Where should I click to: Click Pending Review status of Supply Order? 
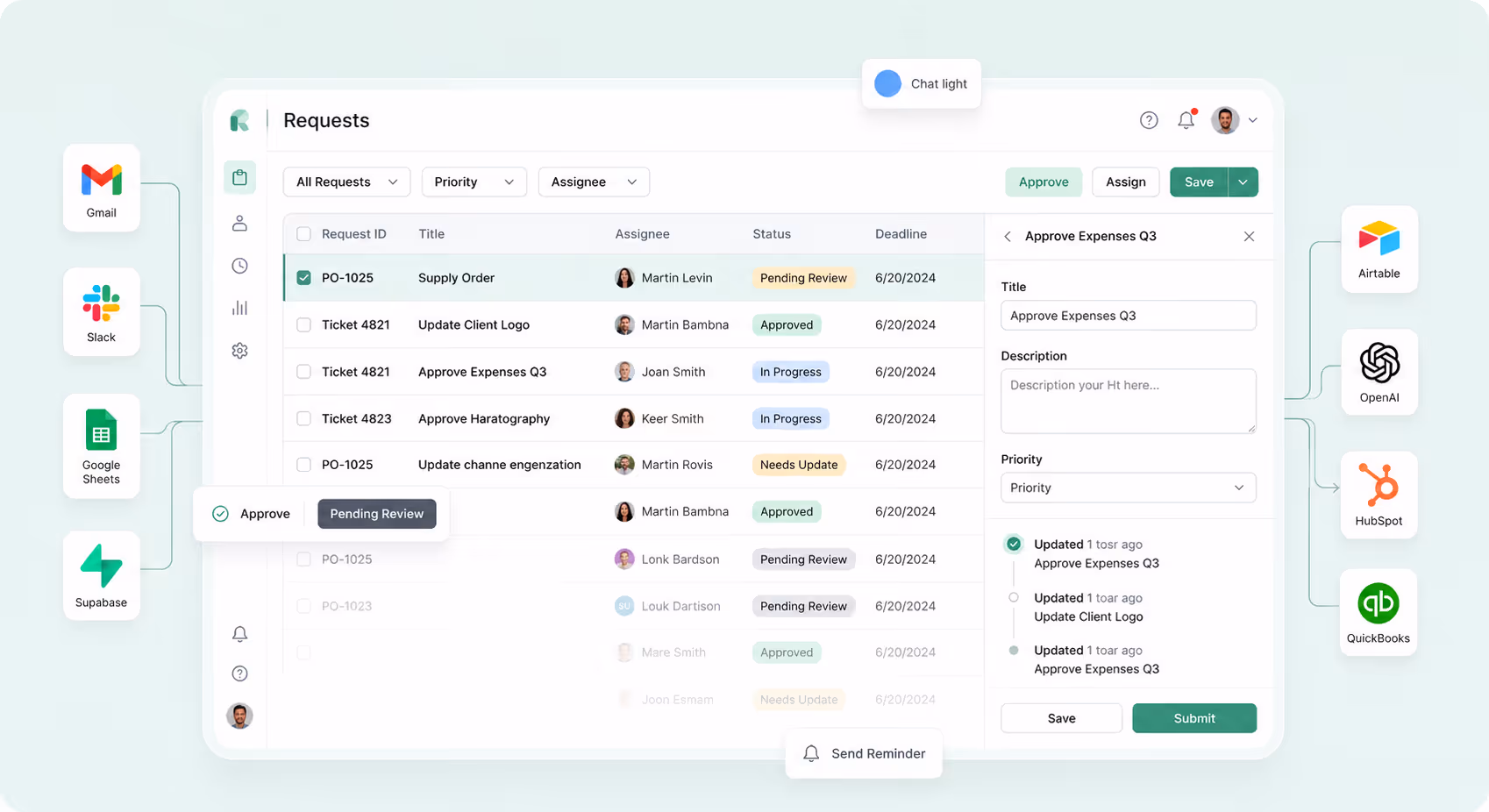pyautogui.click(x=803, y=278)
